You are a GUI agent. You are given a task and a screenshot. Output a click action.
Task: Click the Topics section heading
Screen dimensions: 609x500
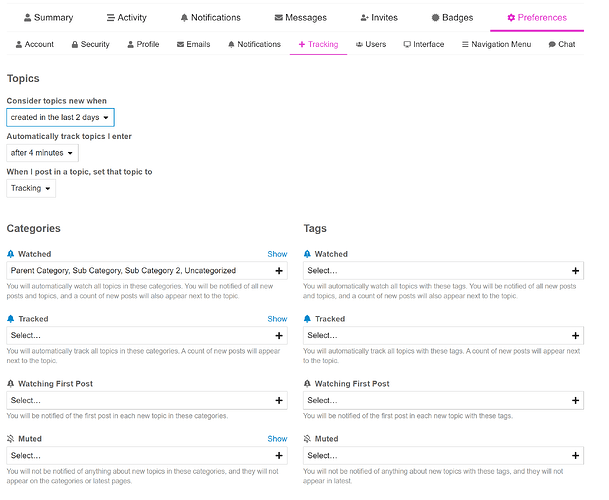pyautogui.click(x=23, y=78)
